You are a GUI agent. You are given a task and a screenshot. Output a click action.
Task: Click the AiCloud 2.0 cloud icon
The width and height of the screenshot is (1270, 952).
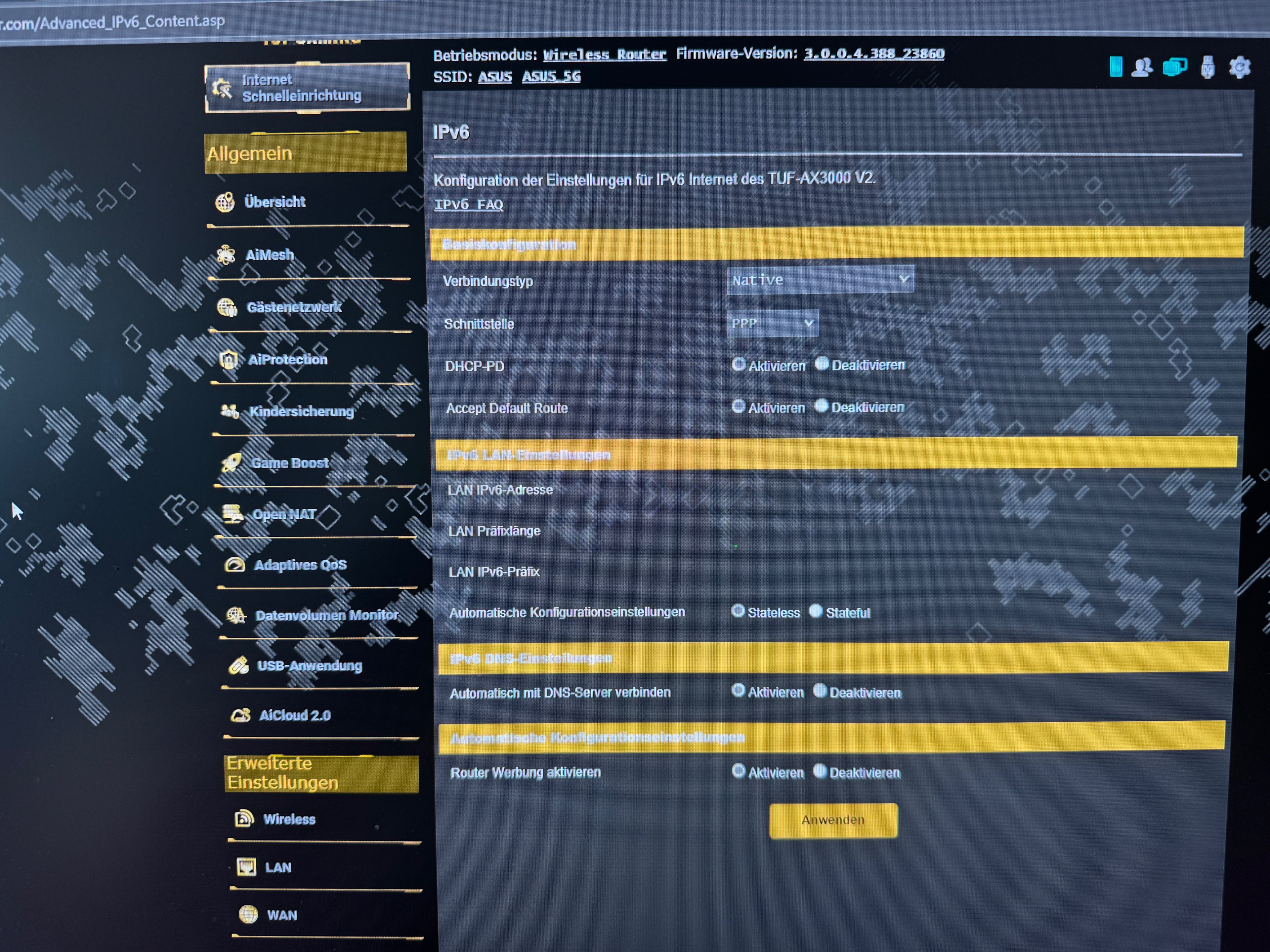(240, 716)
